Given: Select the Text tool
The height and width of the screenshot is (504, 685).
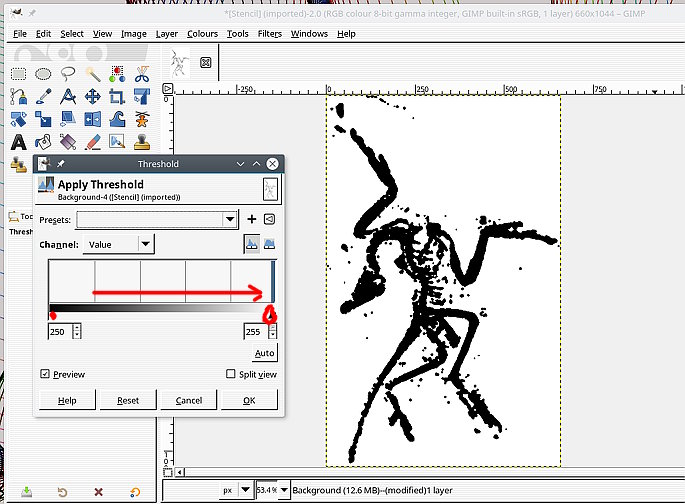Looking at the screenshot, I should (18, 142).
